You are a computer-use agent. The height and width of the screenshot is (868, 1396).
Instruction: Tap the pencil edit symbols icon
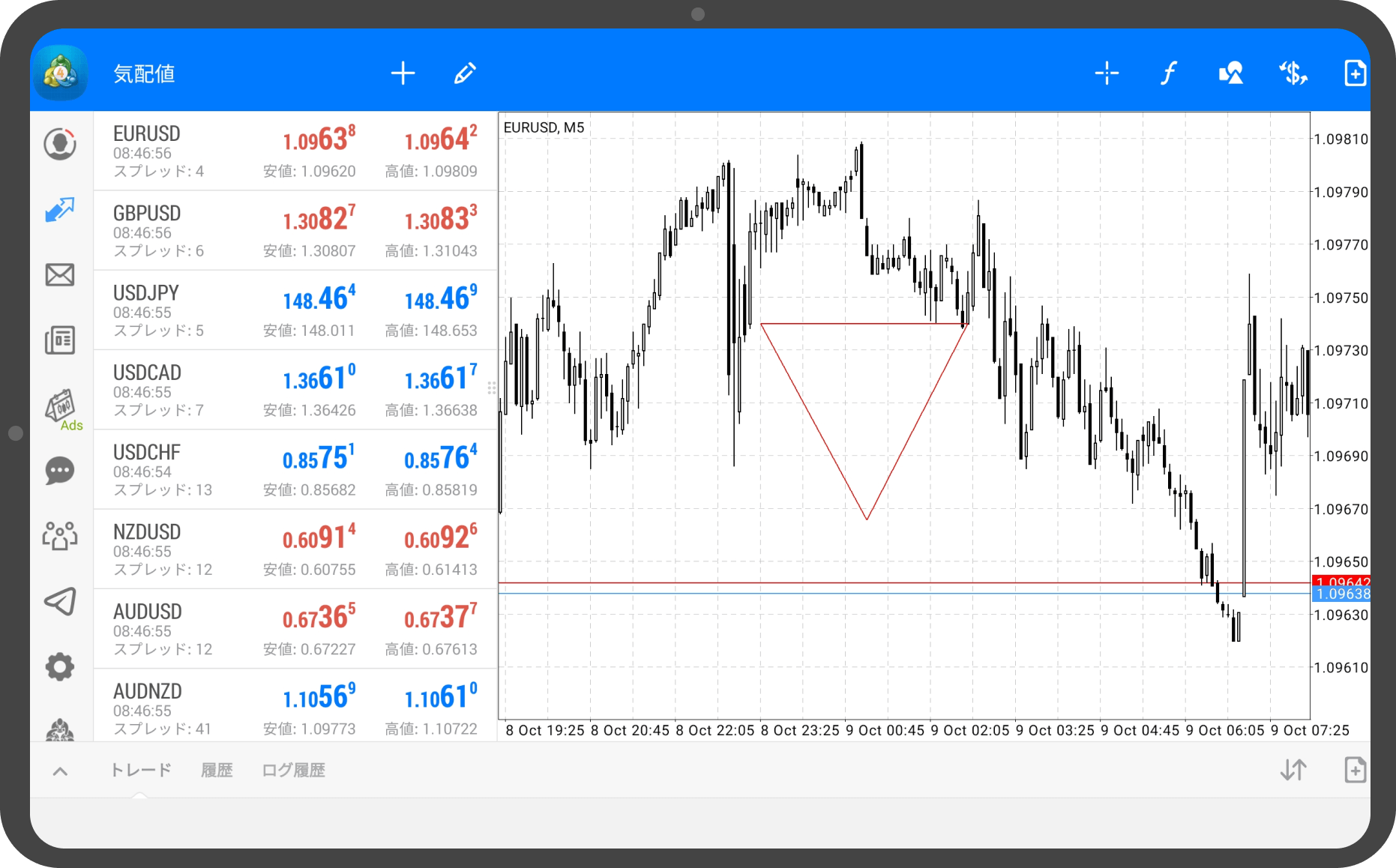[x=465, y=73]
